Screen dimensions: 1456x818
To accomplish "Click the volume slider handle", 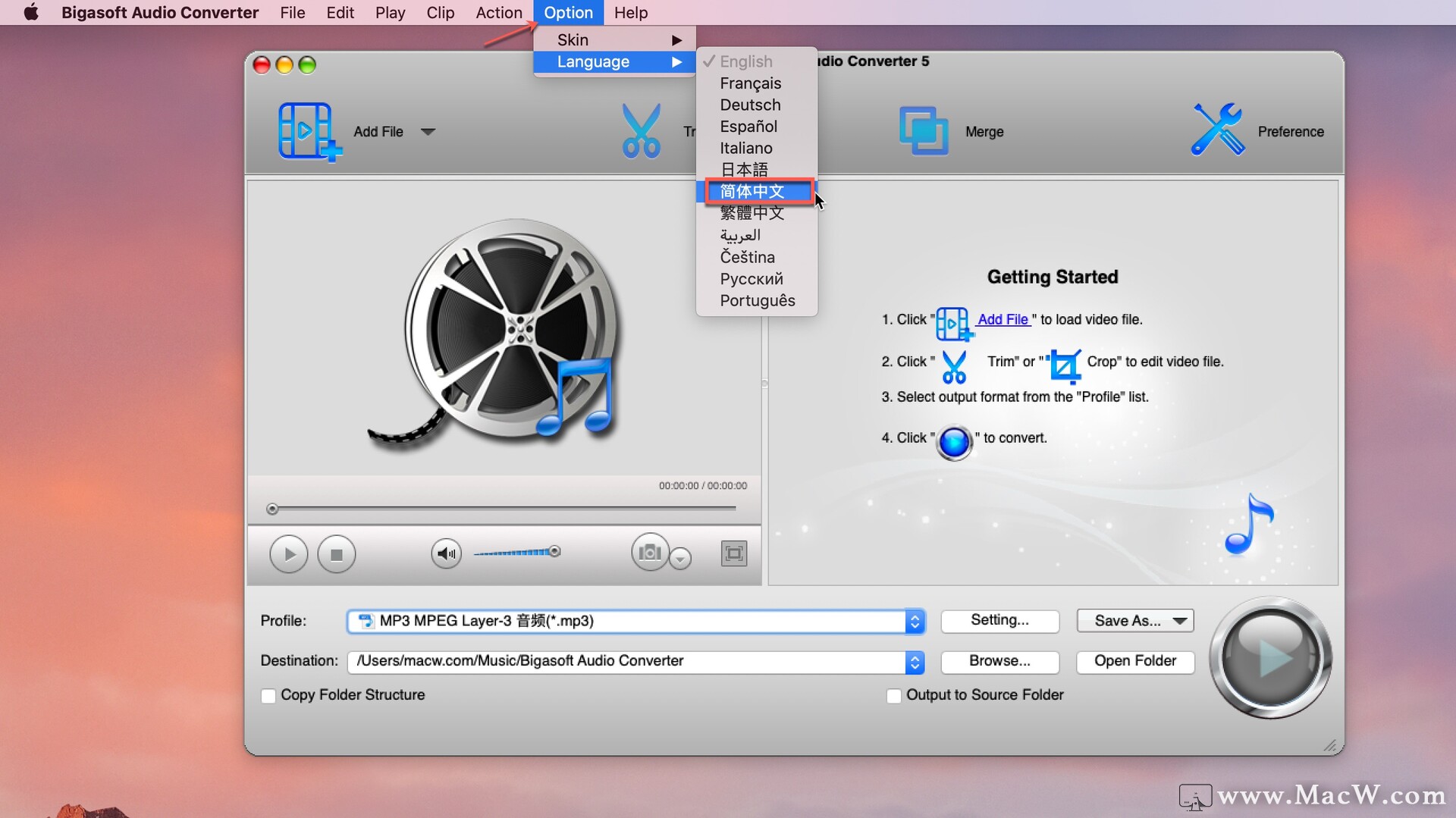I will click(555, 551).
